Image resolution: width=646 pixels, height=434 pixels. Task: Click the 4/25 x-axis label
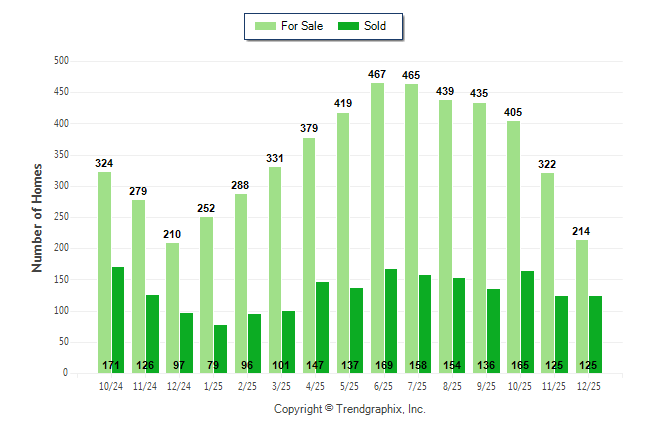(315, 385)
